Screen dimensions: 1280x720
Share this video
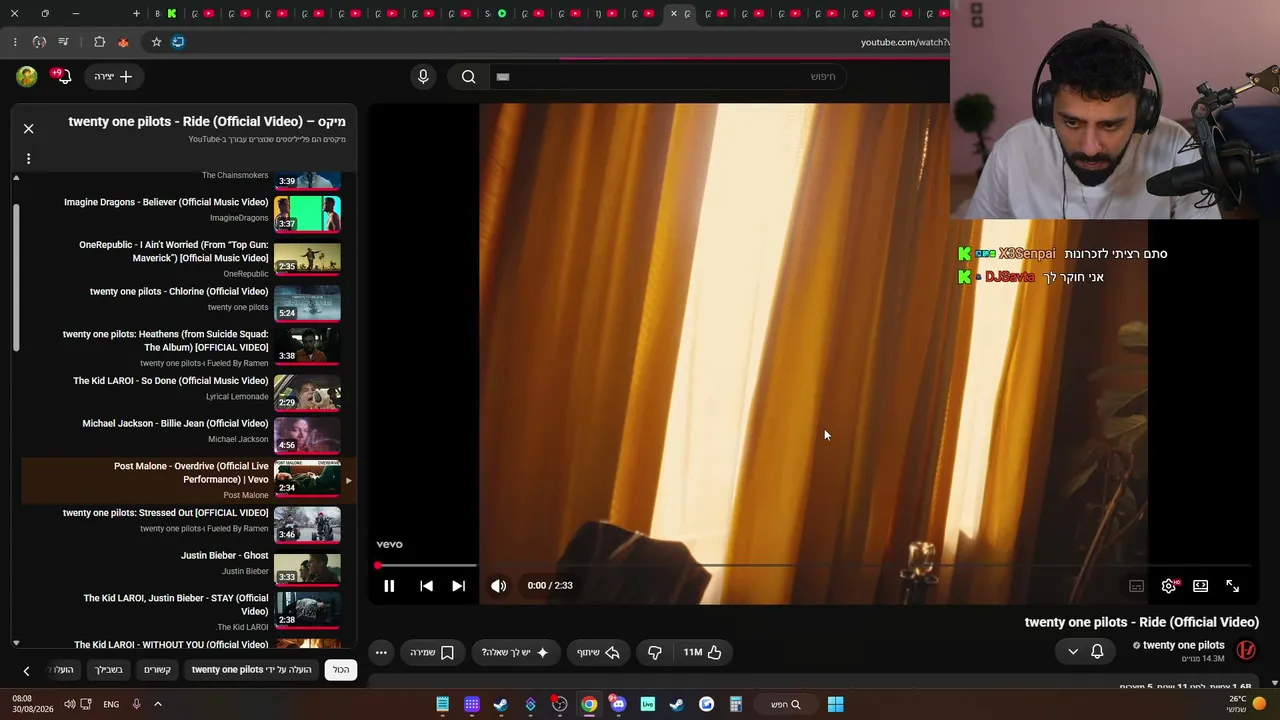pyautogui.click(x=598, y=652)
